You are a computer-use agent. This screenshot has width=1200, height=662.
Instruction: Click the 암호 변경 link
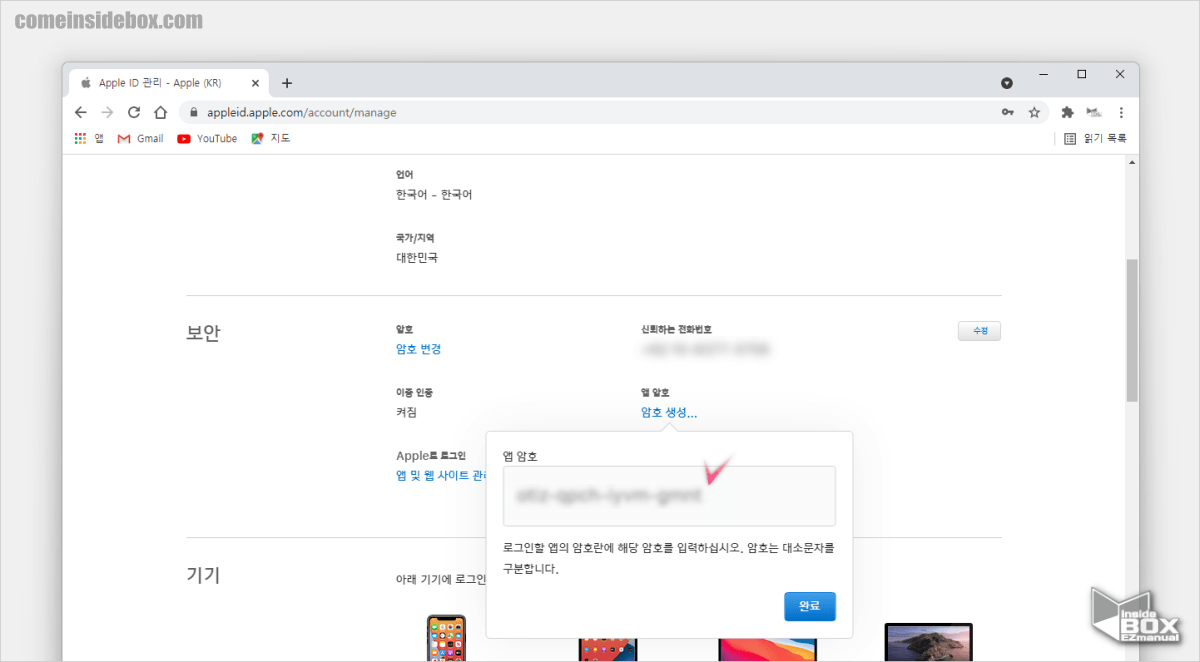point(418,349)
